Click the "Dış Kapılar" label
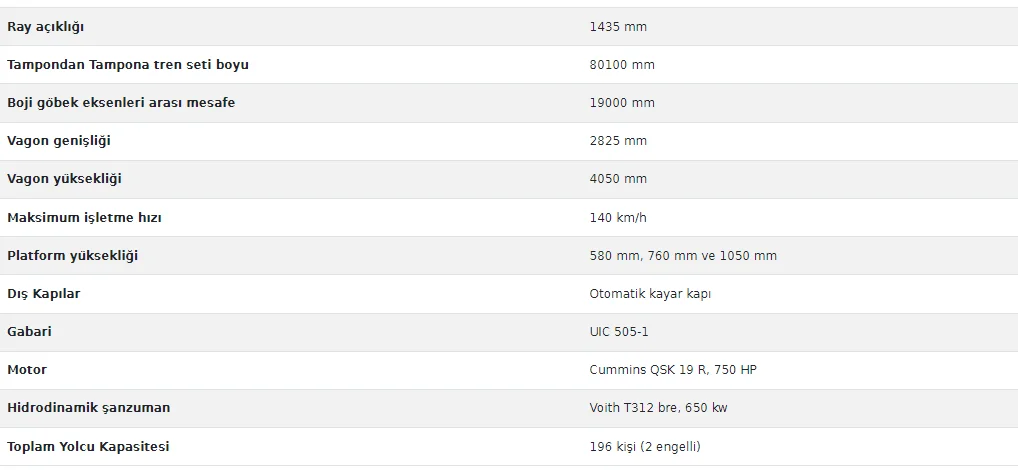Viewport: 1018px width, 470px height. pyautogui.click(x=44, y=294)
